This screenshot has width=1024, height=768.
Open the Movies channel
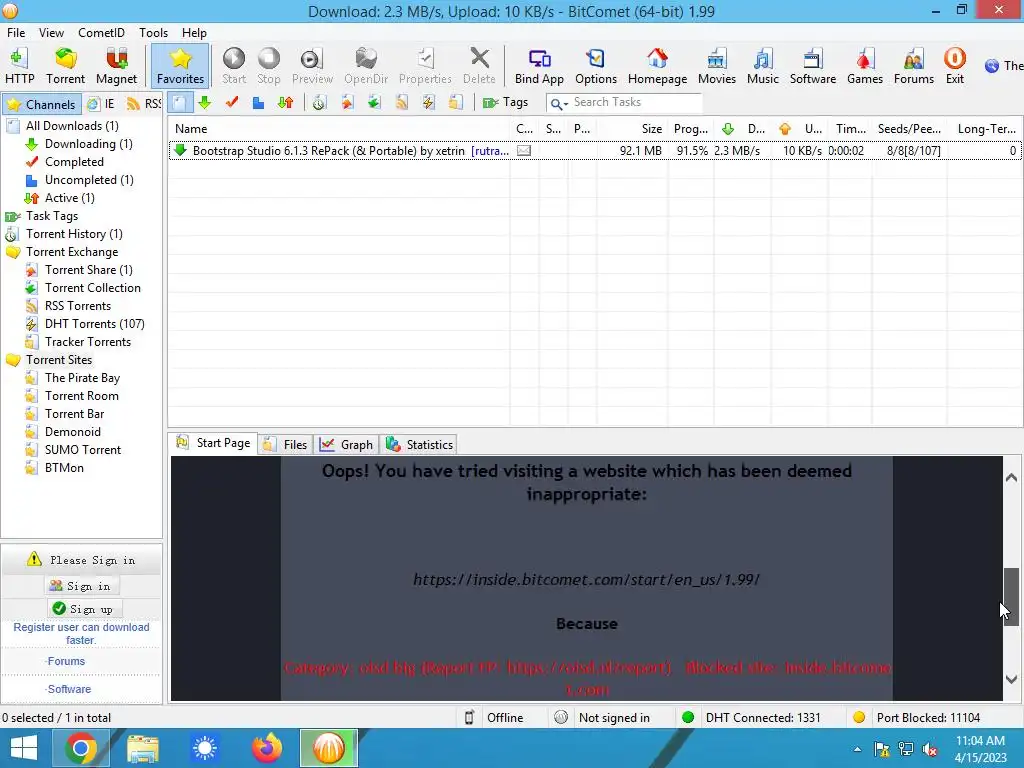[716, 66]
